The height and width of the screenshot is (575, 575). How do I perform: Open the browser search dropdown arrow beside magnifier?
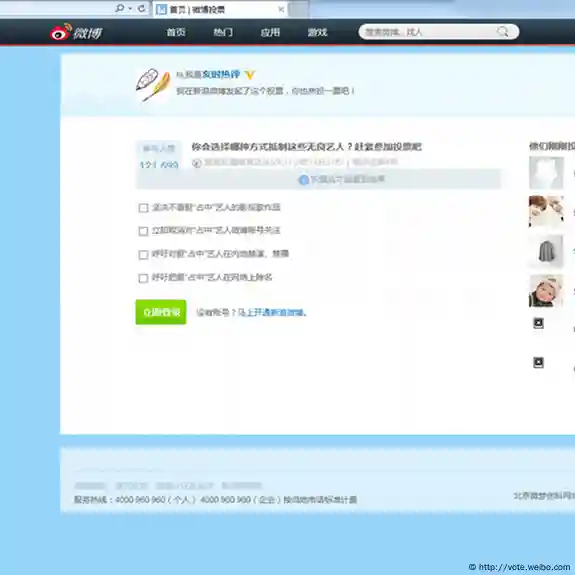pyautogui.click(x=130, y=9)
